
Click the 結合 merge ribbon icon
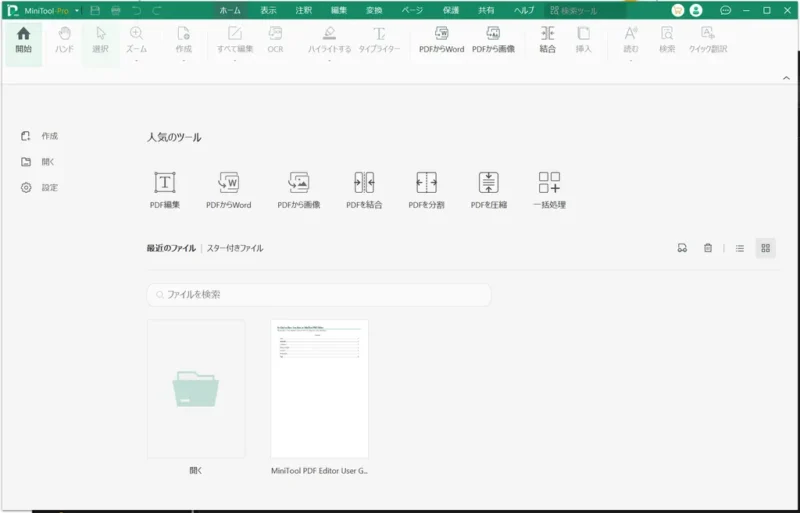coord(547,40)
